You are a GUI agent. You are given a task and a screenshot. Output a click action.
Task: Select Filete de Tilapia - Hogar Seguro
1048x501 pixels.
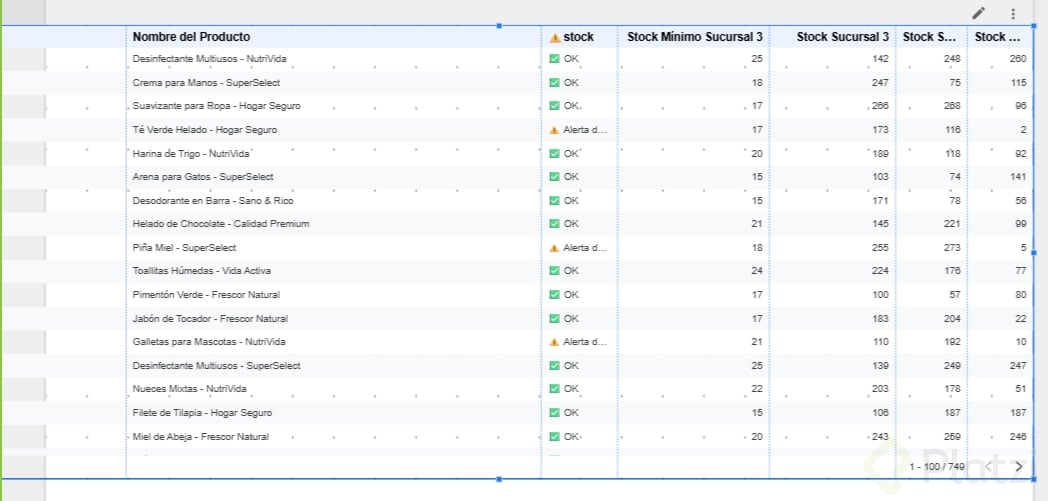tap(202, 413)
